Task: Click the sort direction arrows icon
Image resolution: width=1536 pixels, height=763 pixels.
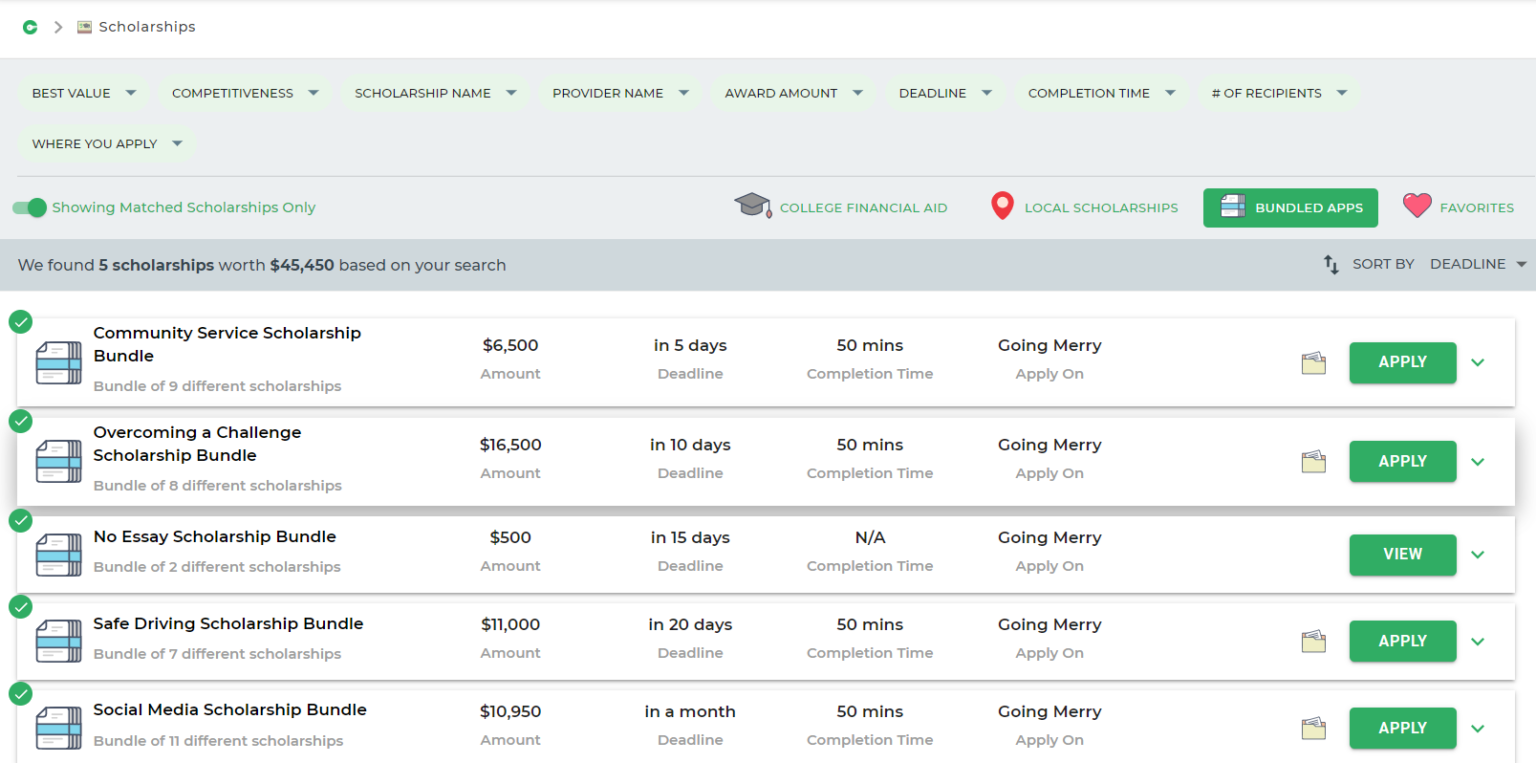Action: click(1331, 265)
